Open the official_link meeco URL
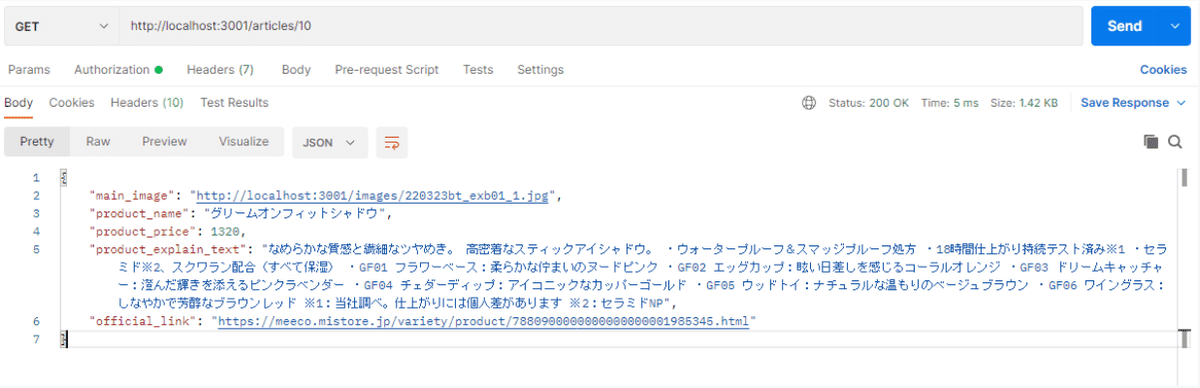This screenshot has width=1200, height=388. pyautogui.click(x=483, y=322)
